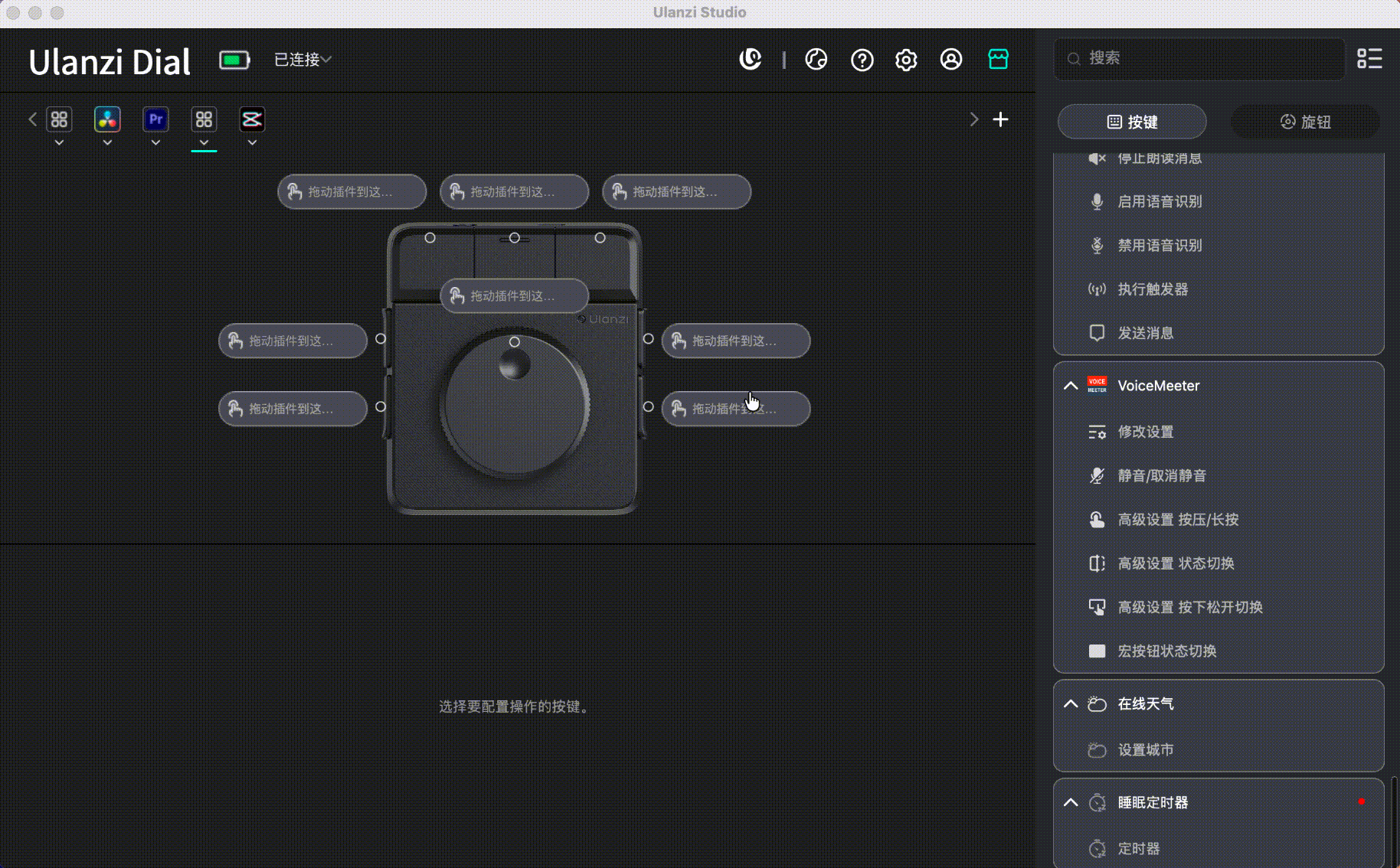
Task: Click the add profile plus icon
Action: pos(1000,119)
